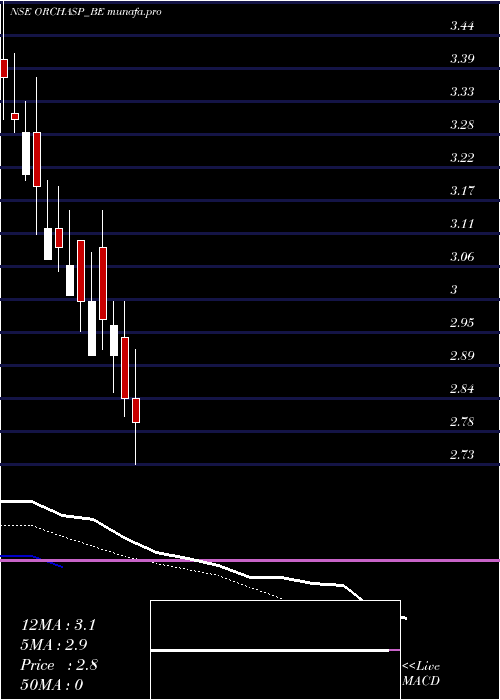The width and height of the screenshot is (500, 700).
Task: Click the 3.11 price axis label
Action: (x=462, y=224)
